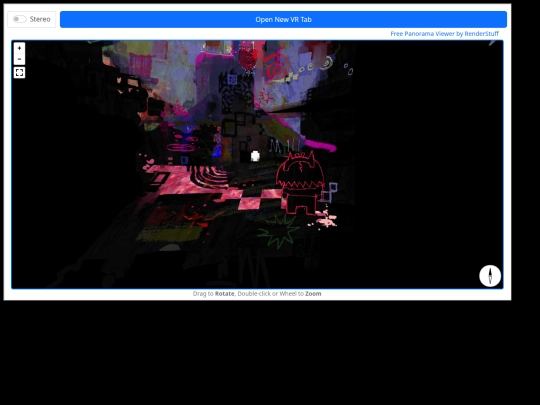Open New VR Tab button
This screenshot has height=405, width=540.
pyautogui.click(x=283, y=20)
